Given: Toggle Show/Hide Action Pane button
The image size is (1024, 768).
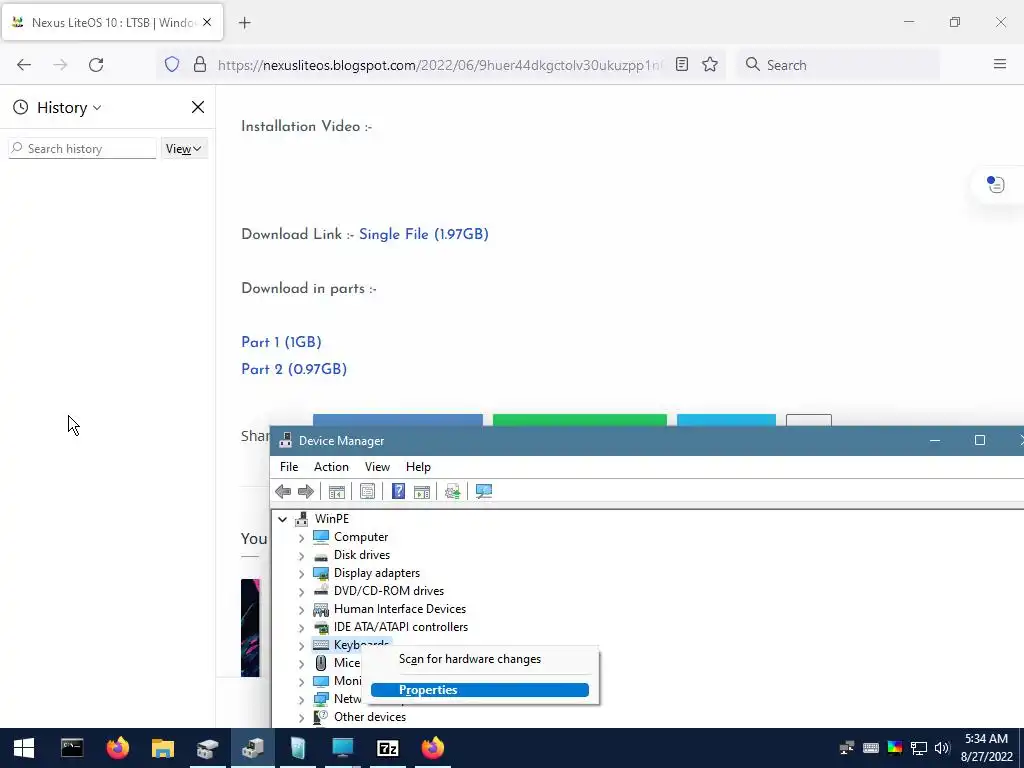Looking at the screenshot, I should [422, 491].
